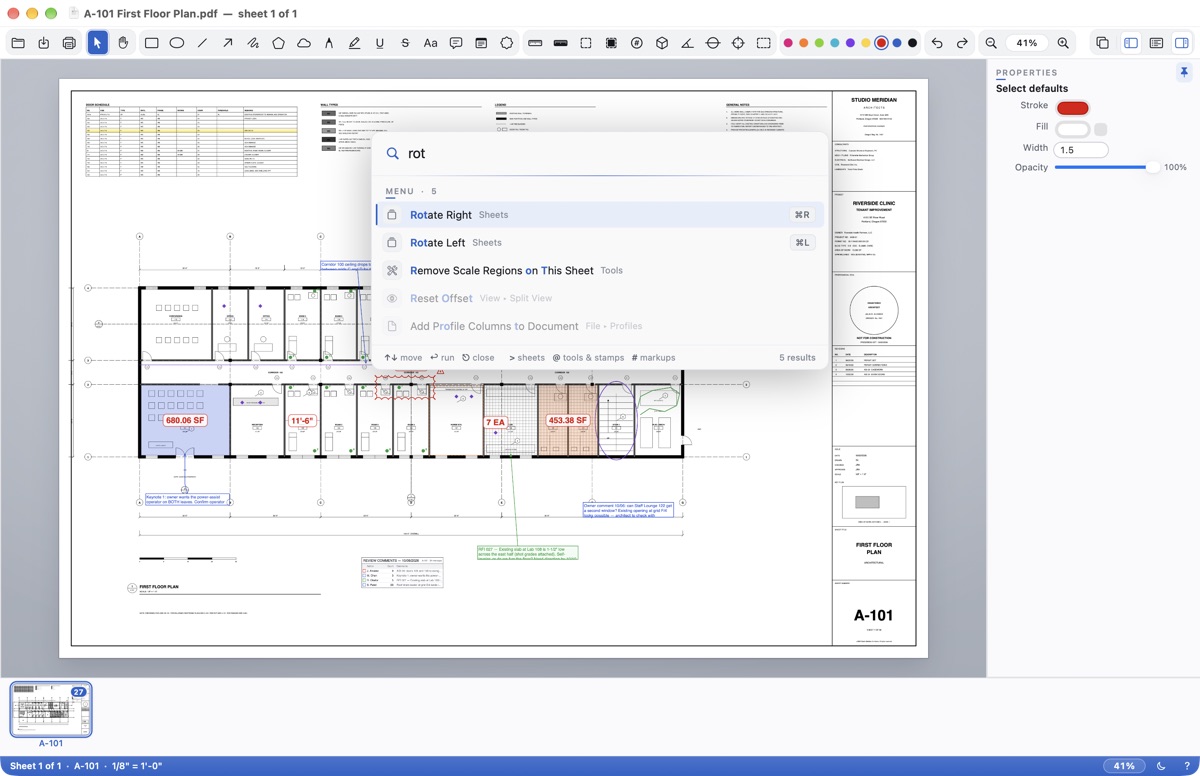The image size is (1200, 776).
Task: Choose the callout comment tool
Action: 456,43
